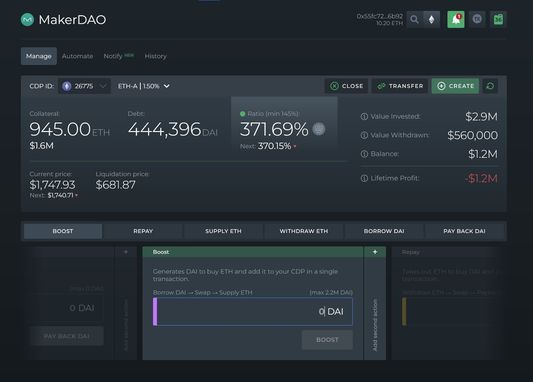Click the Transfer CDP button

pos(400,86)
